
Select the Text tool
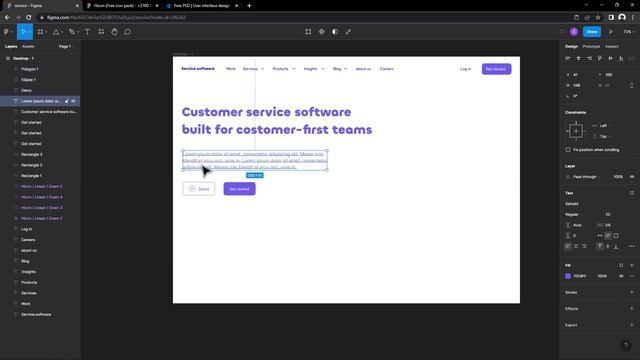coord(87,32)
